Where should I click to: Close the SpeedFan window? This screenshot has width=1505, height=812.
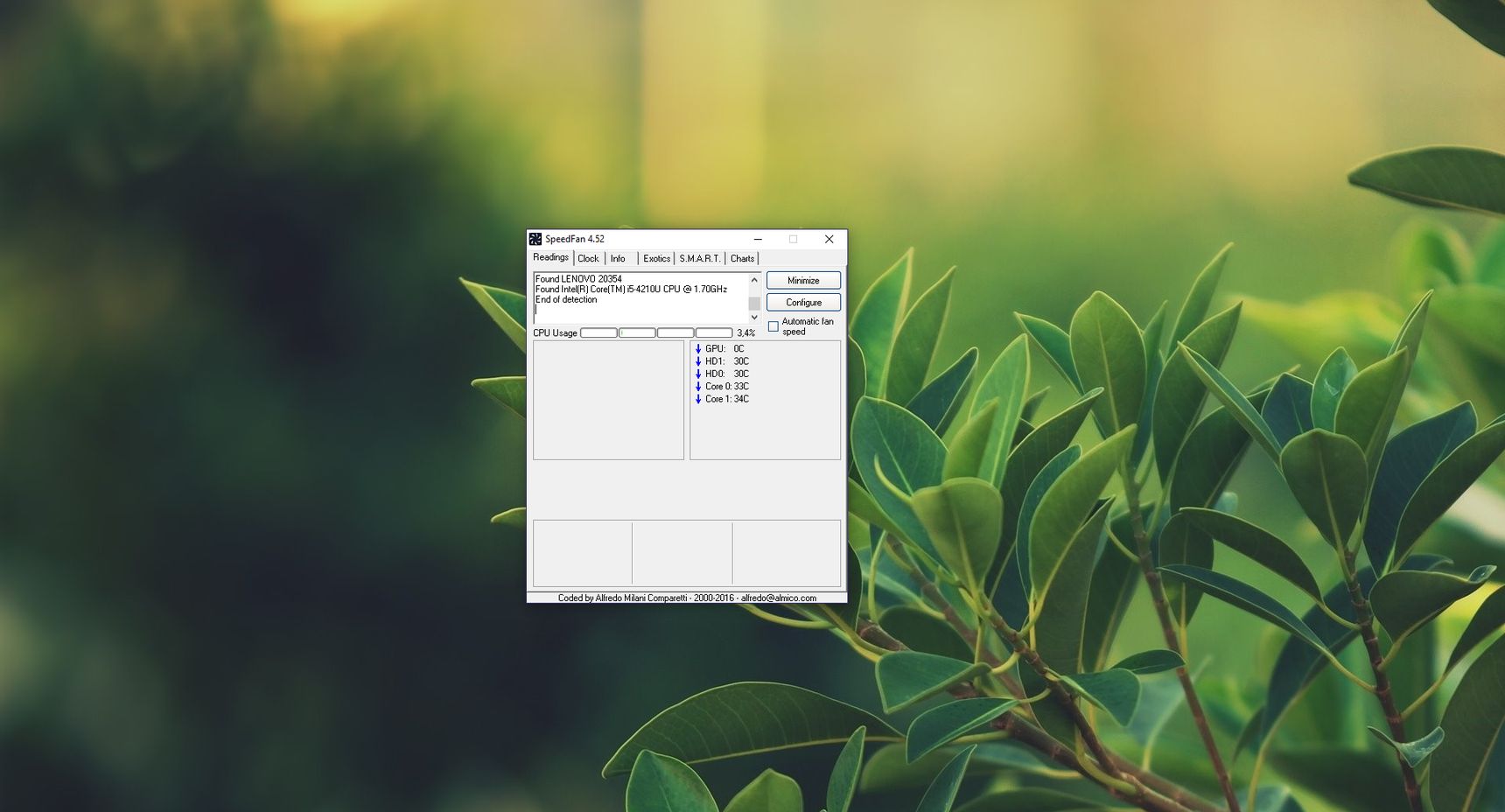click(x=829, y=239)
